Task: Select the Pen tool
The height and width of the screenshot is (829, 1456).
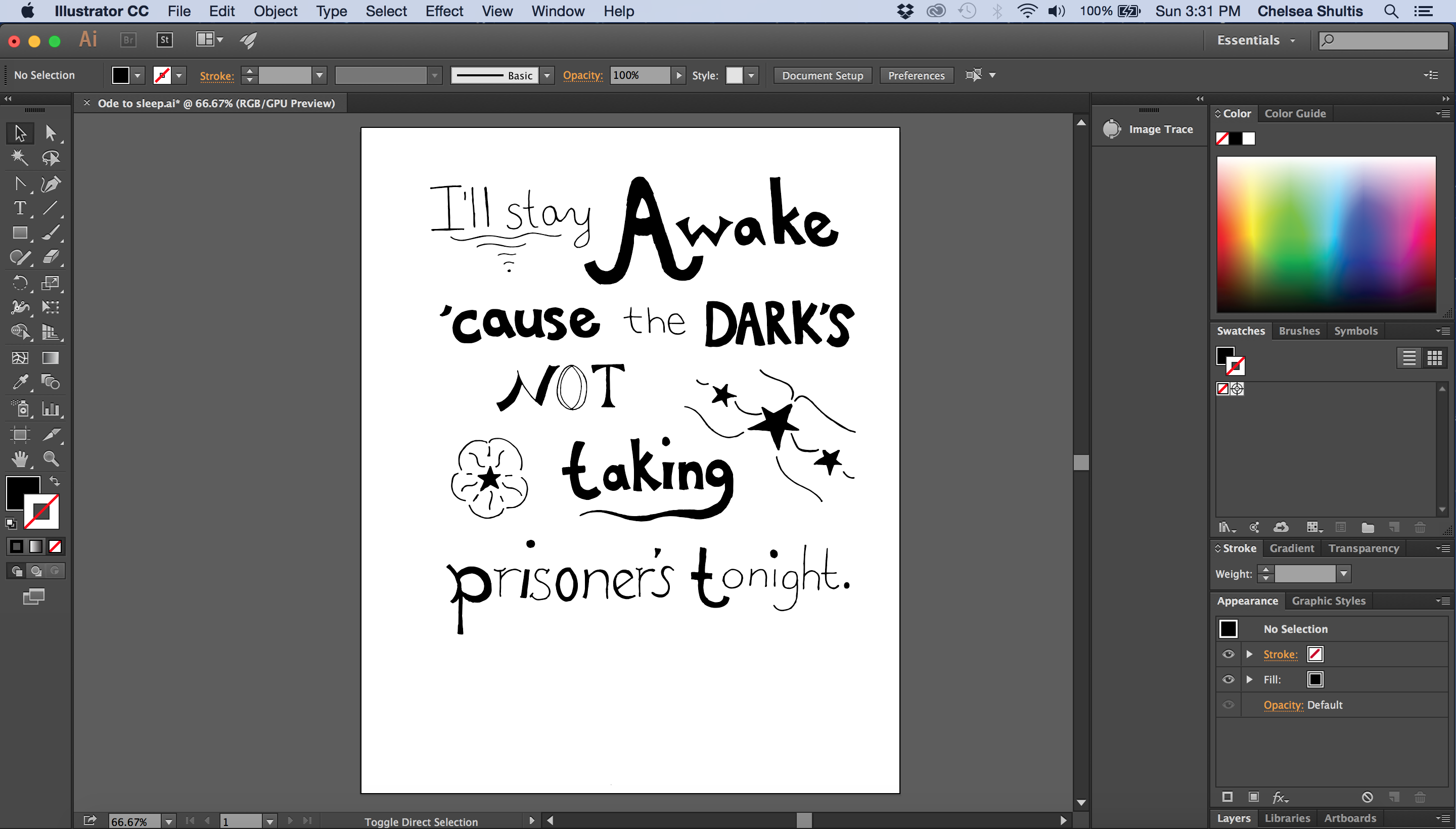Action: pyautogui.click(x=50, y=183)
